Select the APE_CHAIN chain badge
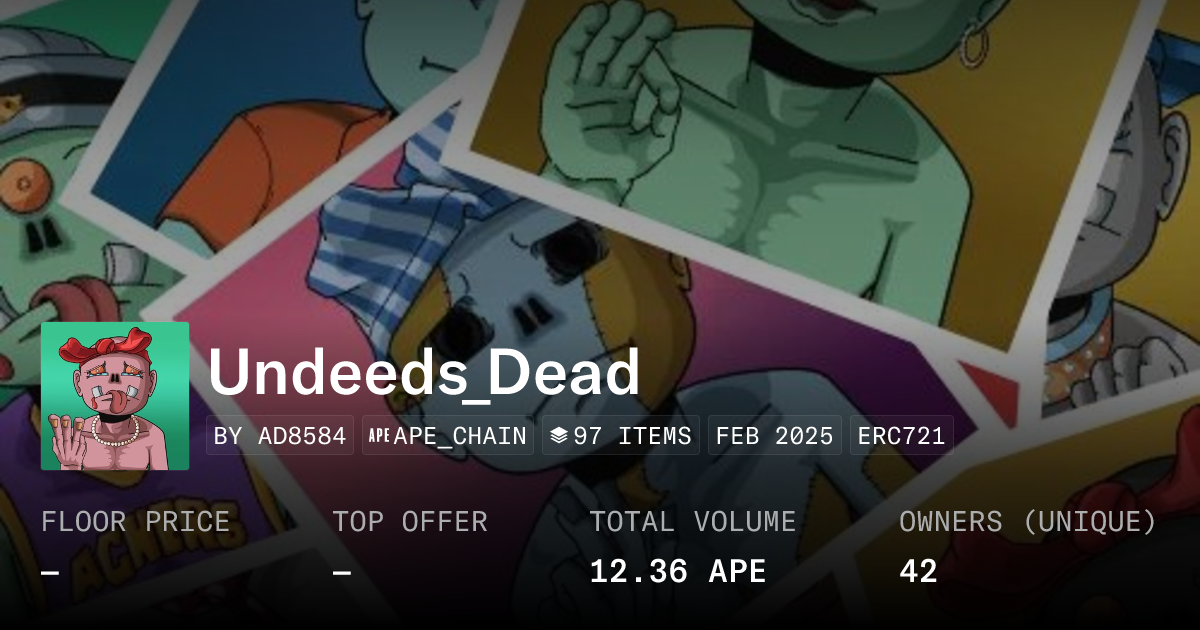 tap(448, 436)
